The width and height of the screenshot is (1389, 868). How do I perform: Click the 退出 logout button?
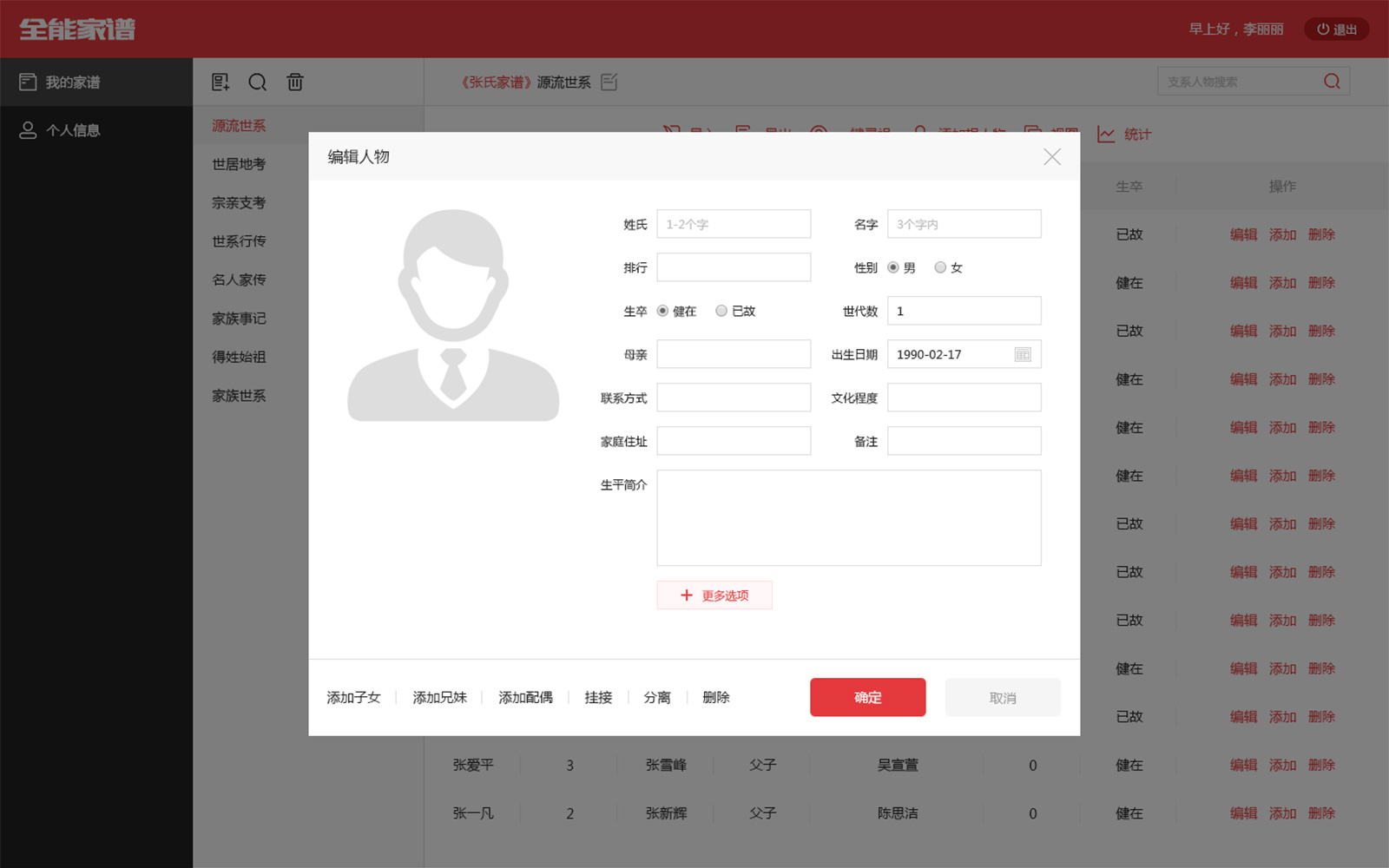(1337, 30)
